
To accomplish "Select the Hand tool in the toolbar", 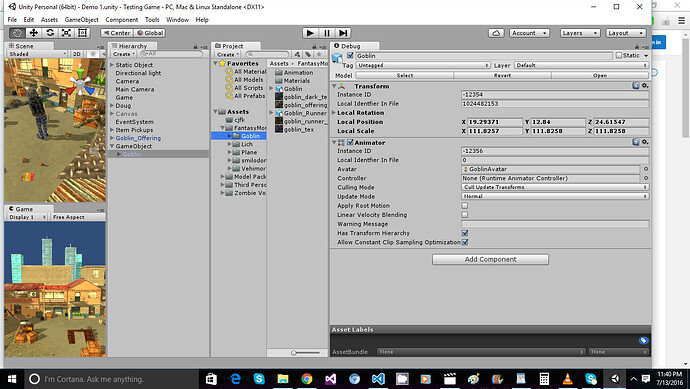I will click(x=17, y=33).
